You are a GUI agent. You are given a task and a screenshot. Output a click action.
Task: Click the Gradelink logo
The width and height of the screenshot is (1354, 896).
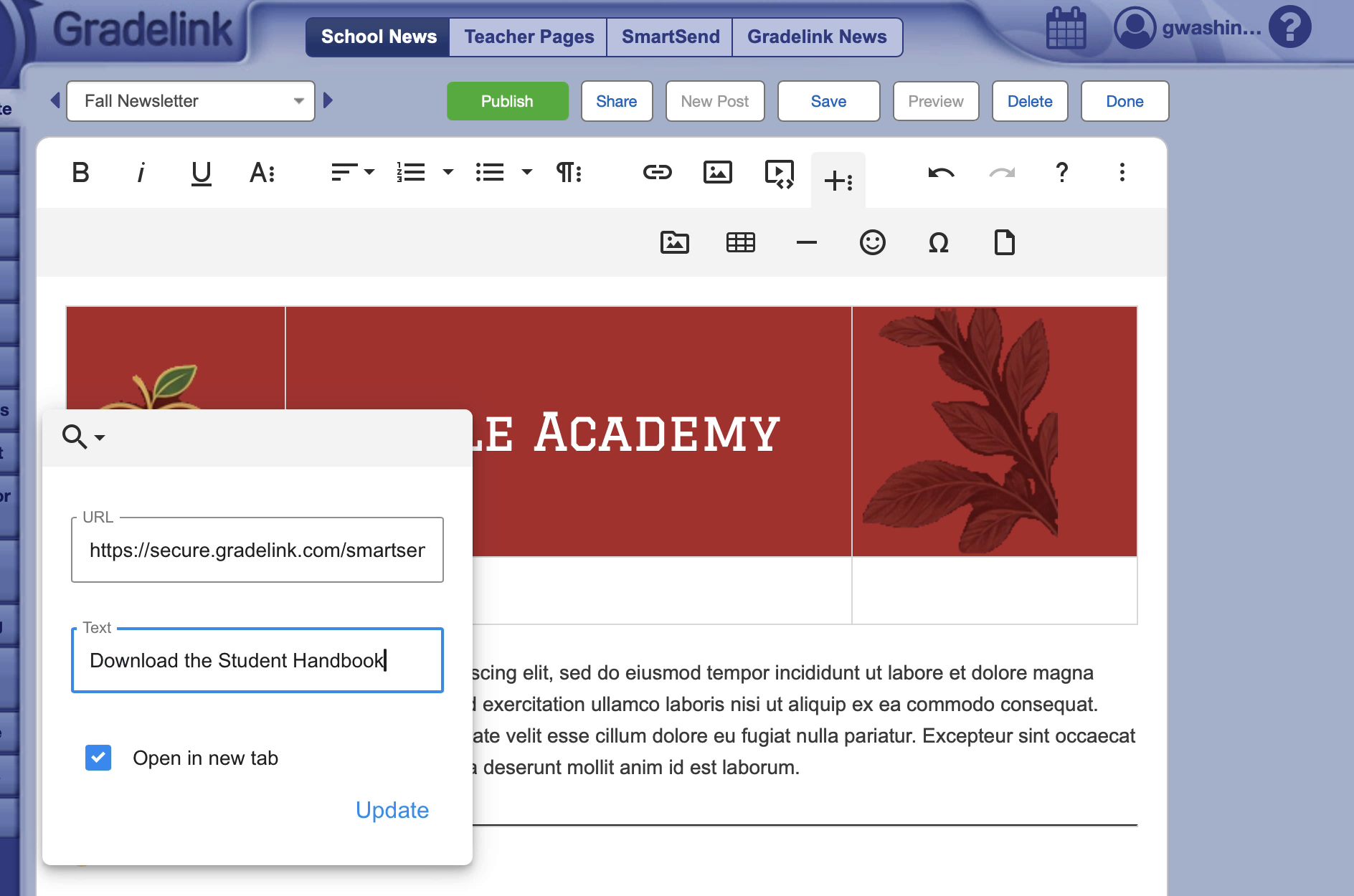click(143, 30)
